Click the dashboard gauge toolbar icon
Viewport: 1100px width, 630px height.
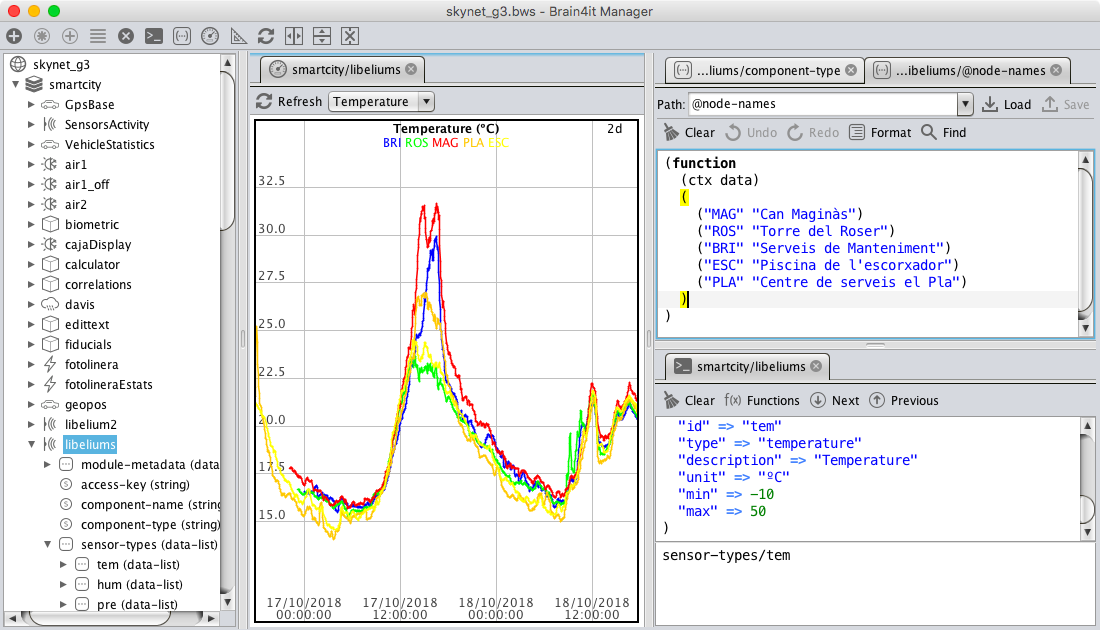tap(210, 36)
